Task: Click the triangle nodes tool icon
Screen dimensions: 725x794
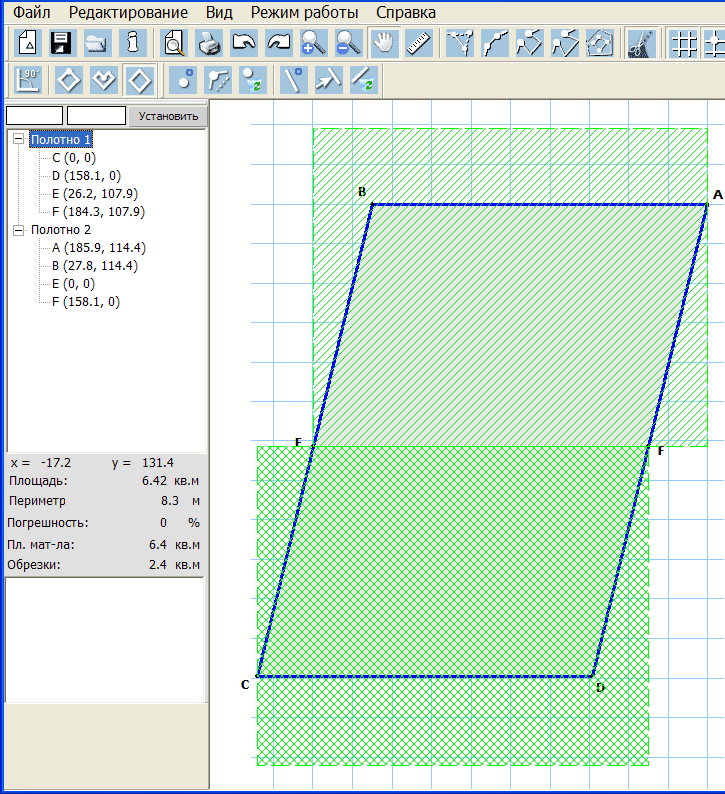Action: pos(460,43)
